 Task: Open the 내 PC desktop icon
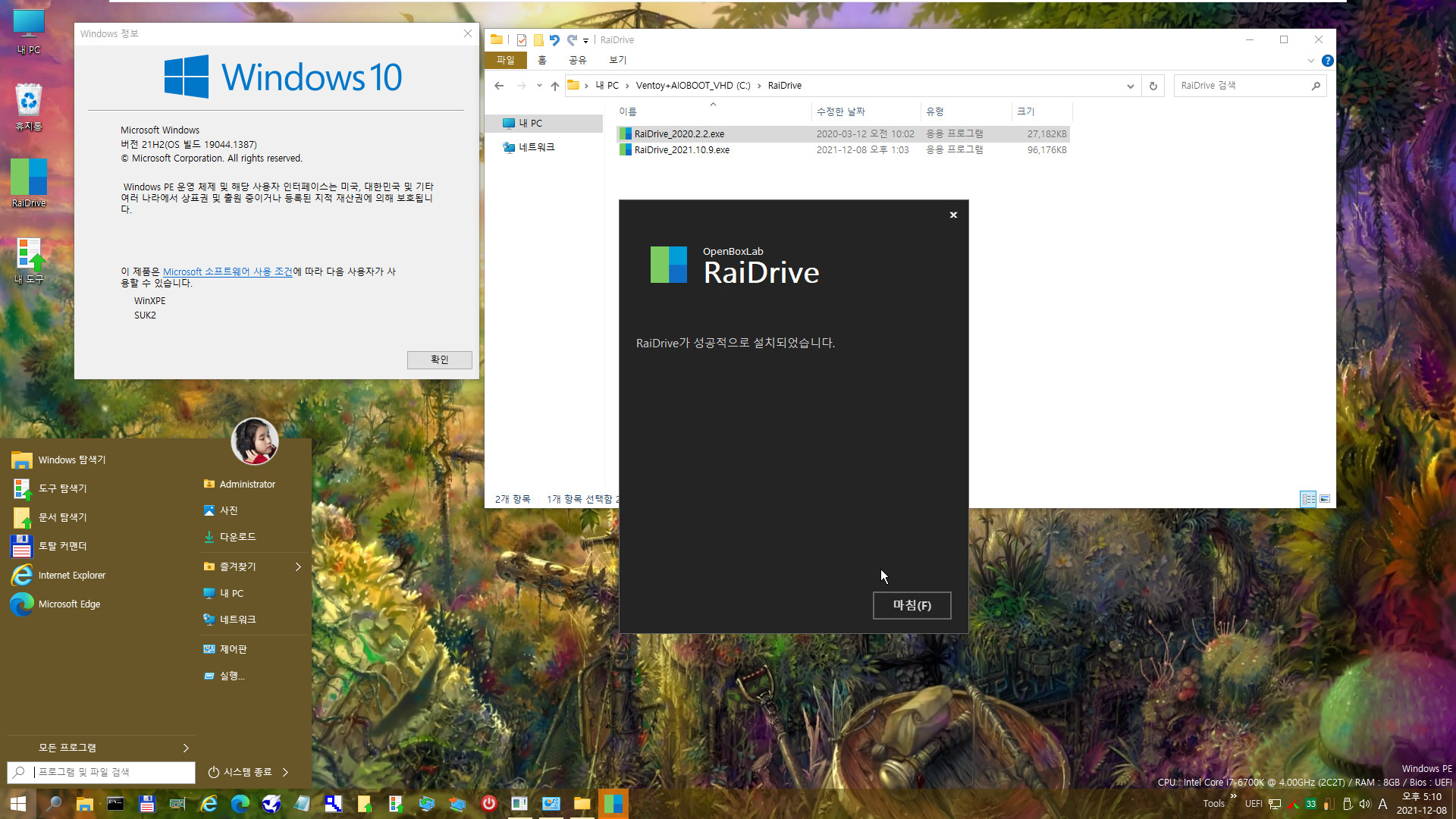[x=29, y=32]
